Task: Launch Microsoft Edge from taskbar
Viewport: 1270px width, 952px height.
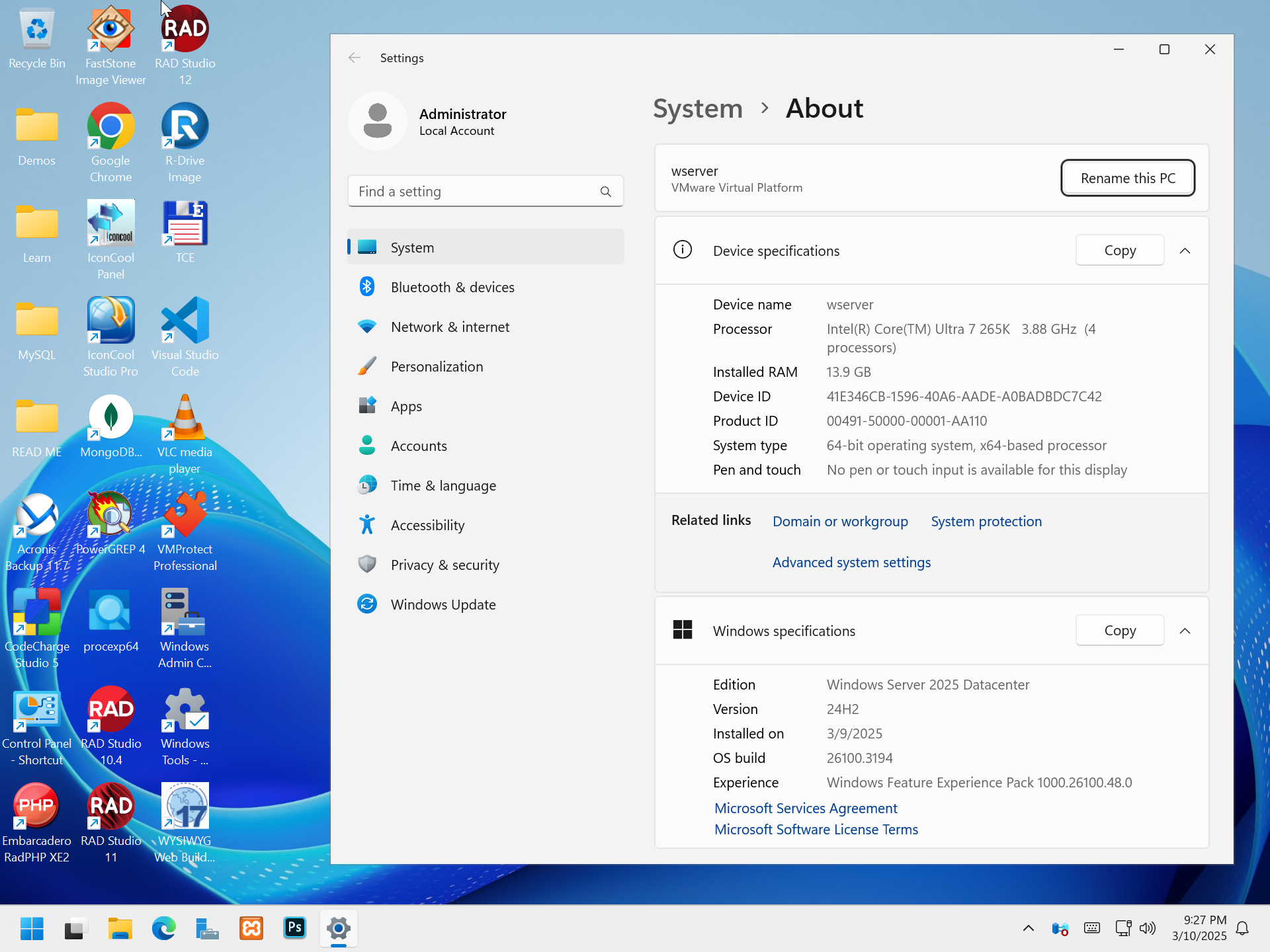Action: [163, 928]
